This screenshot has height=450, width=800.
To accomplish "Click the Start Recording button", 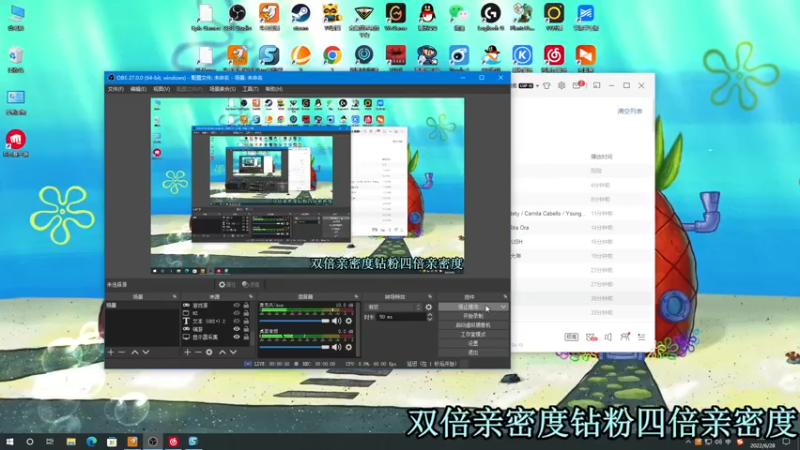I will (x=473, y=316).
